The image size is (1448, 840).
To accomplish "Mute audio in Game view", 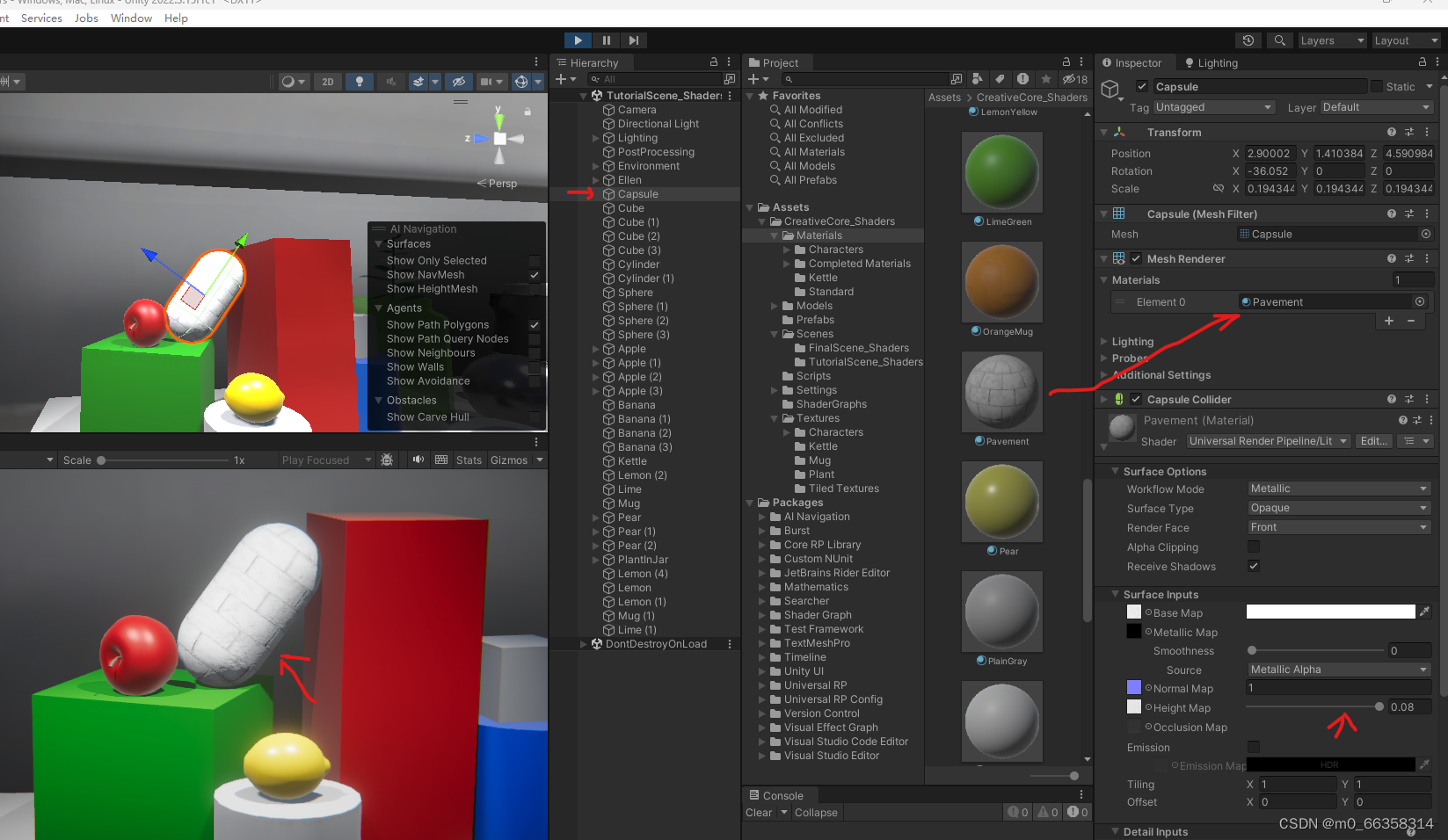I will click(418, 460).
